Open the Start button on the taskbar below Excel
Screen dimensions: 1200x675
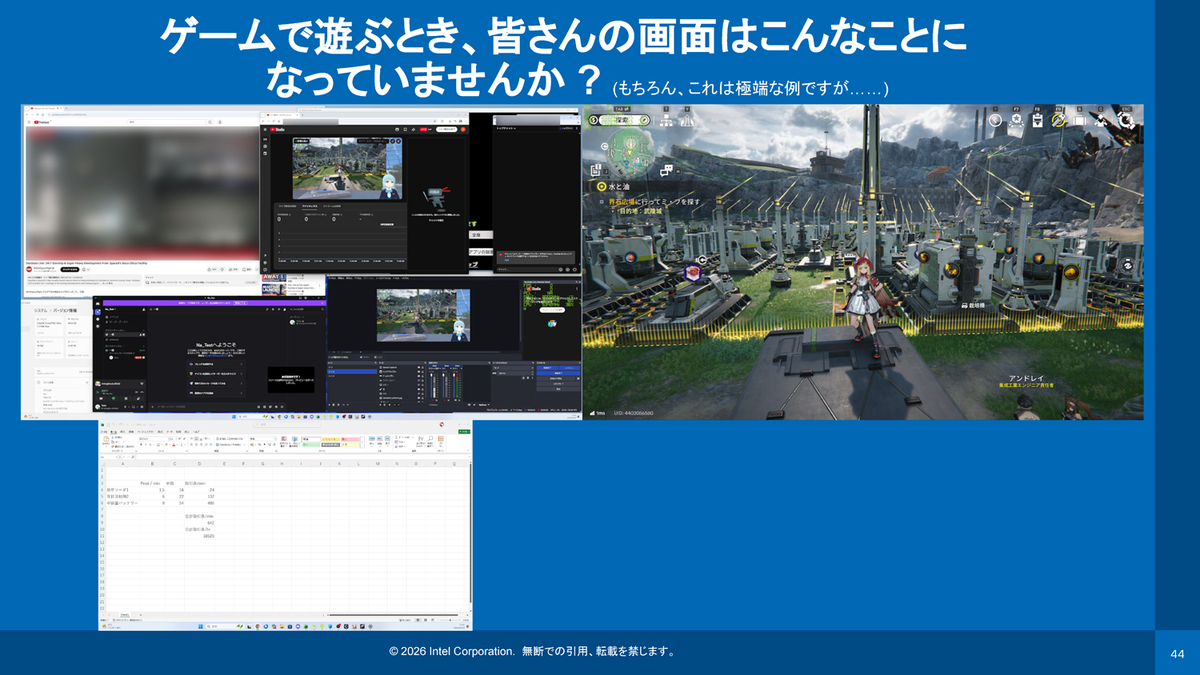200,626
